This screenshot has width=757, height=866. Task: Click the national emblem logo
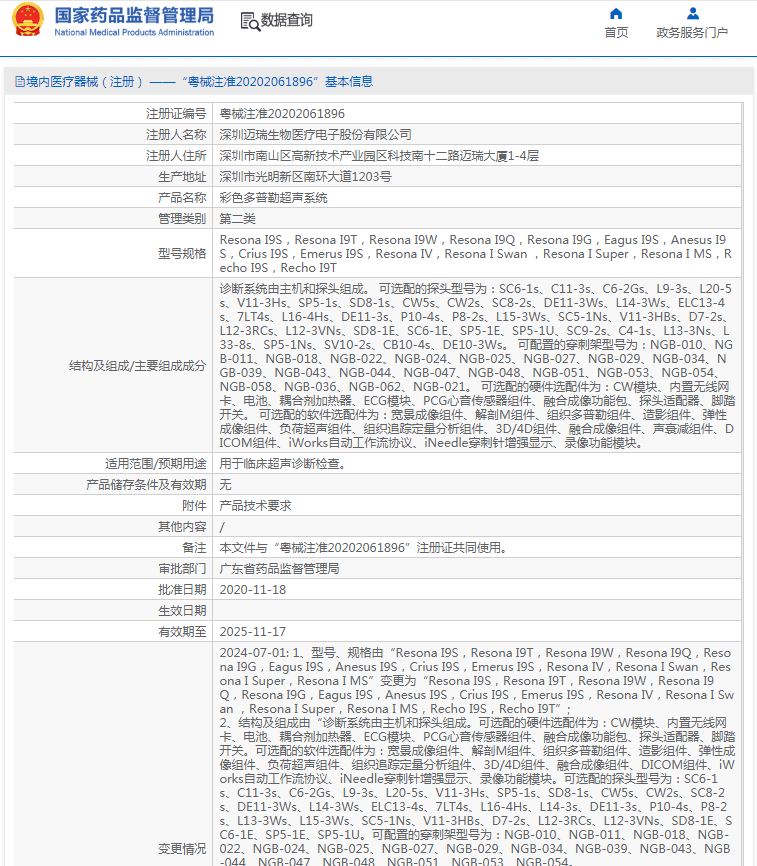[x=28, y=20]
